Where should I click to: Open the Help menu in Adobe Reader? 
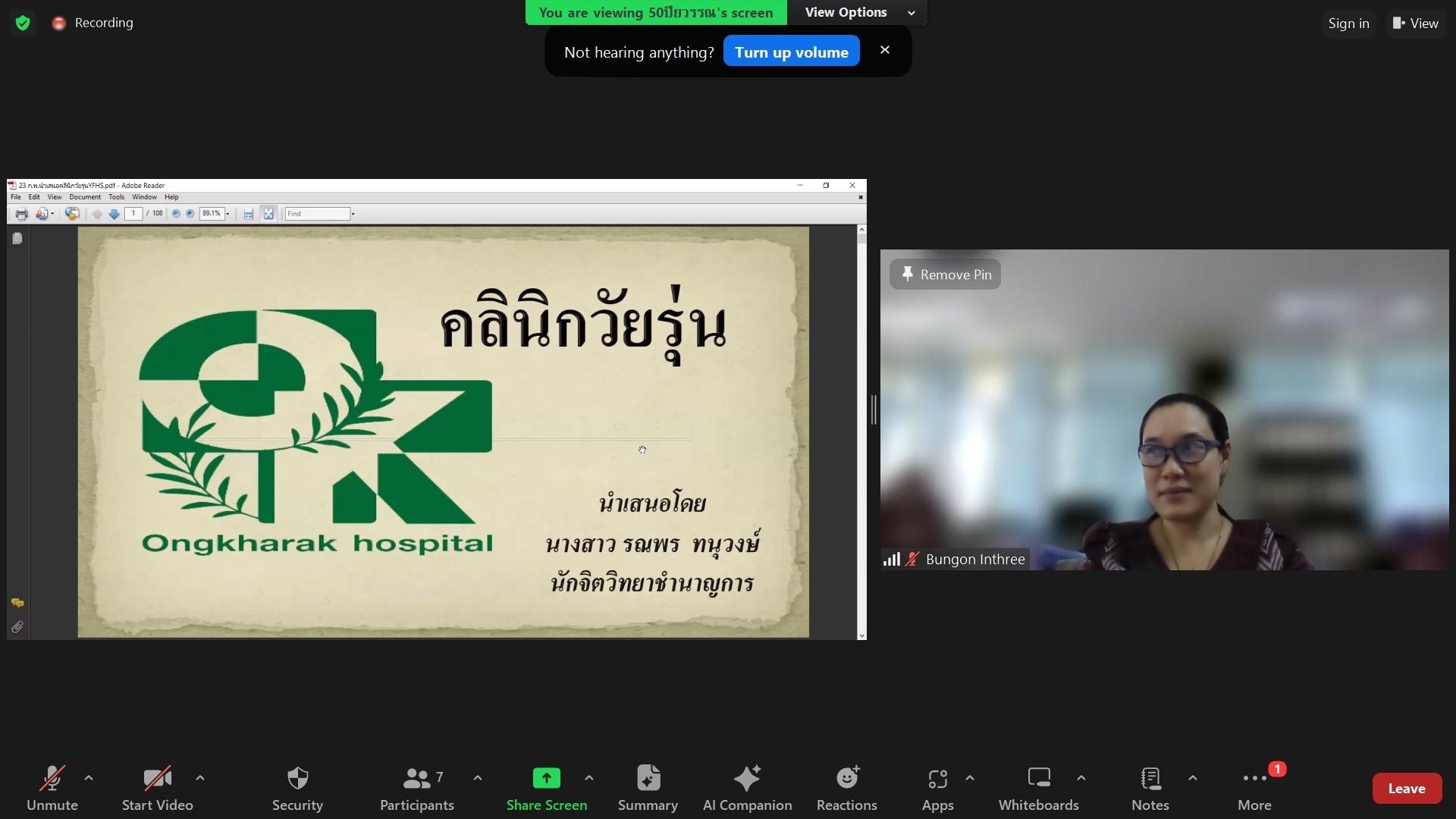(x=171, y=197)
